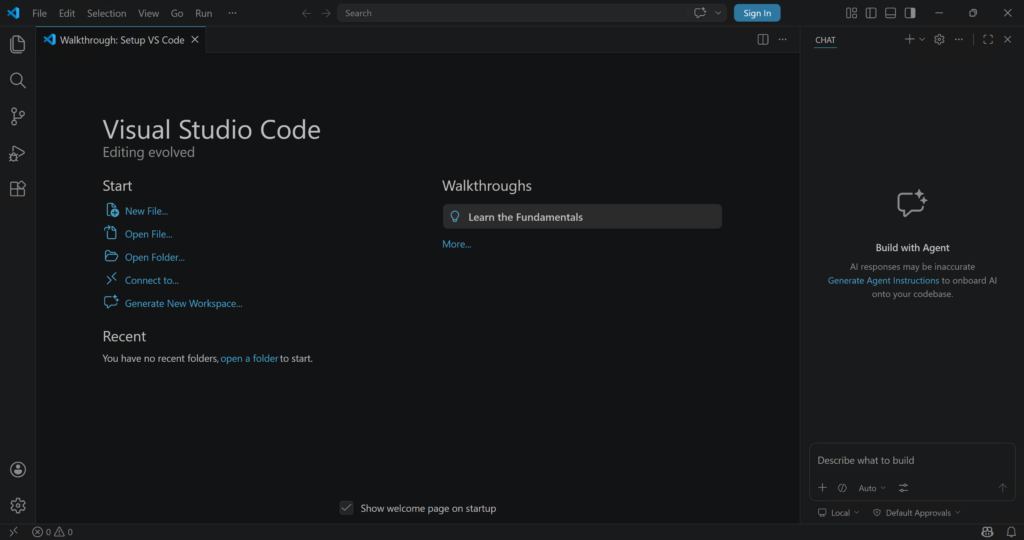Open the Extensions view

[18, 189]
